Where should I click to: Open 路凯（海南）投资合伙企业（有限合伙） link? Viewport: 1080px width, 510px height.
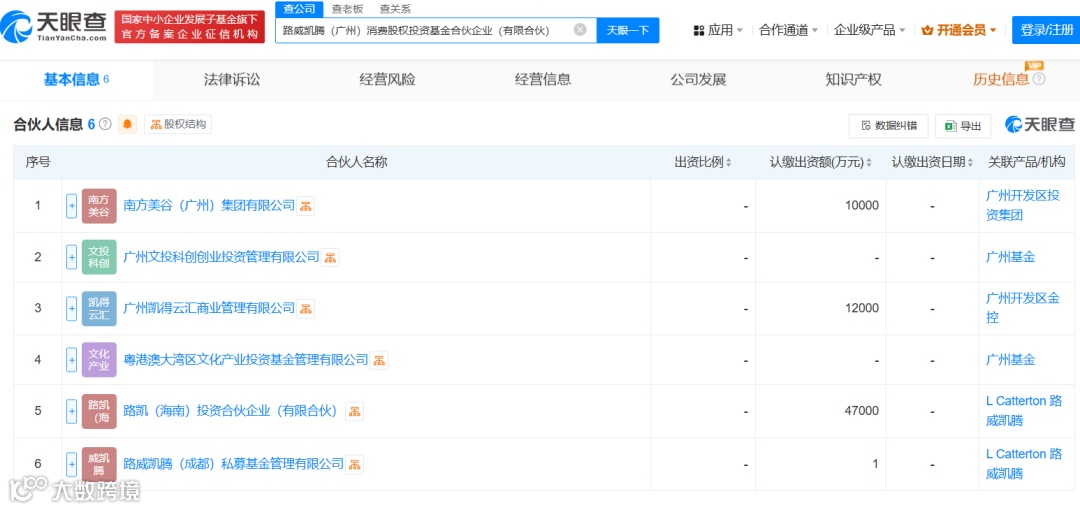[x=233, y=411]
